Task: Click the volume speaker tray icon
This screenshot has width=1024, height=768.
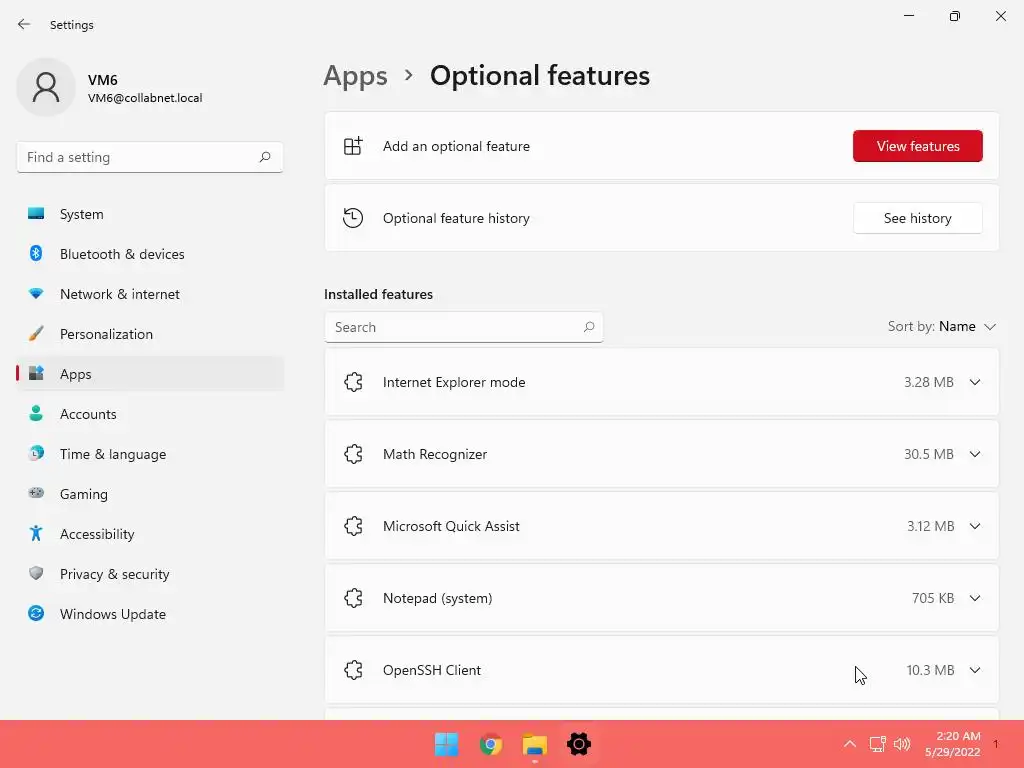Action: pos(902,744)
